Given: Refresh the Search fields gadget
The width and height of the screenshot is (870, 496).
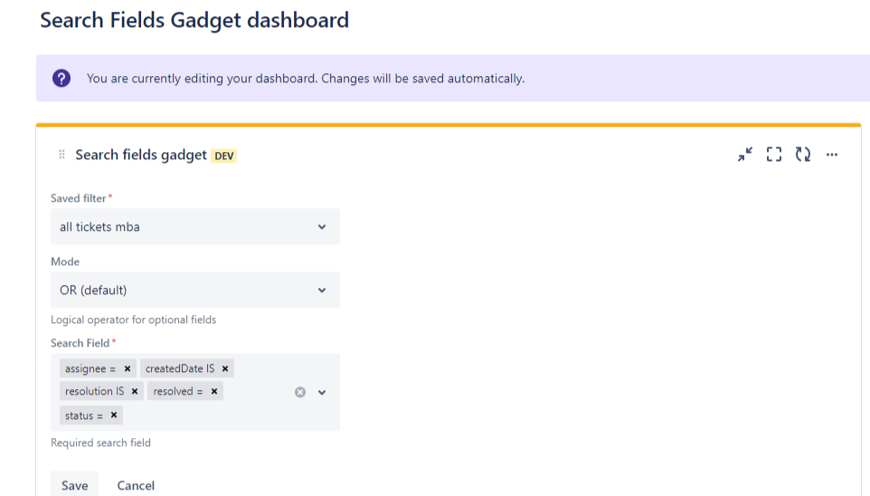Looking at the screenshot, I should 803,154.
